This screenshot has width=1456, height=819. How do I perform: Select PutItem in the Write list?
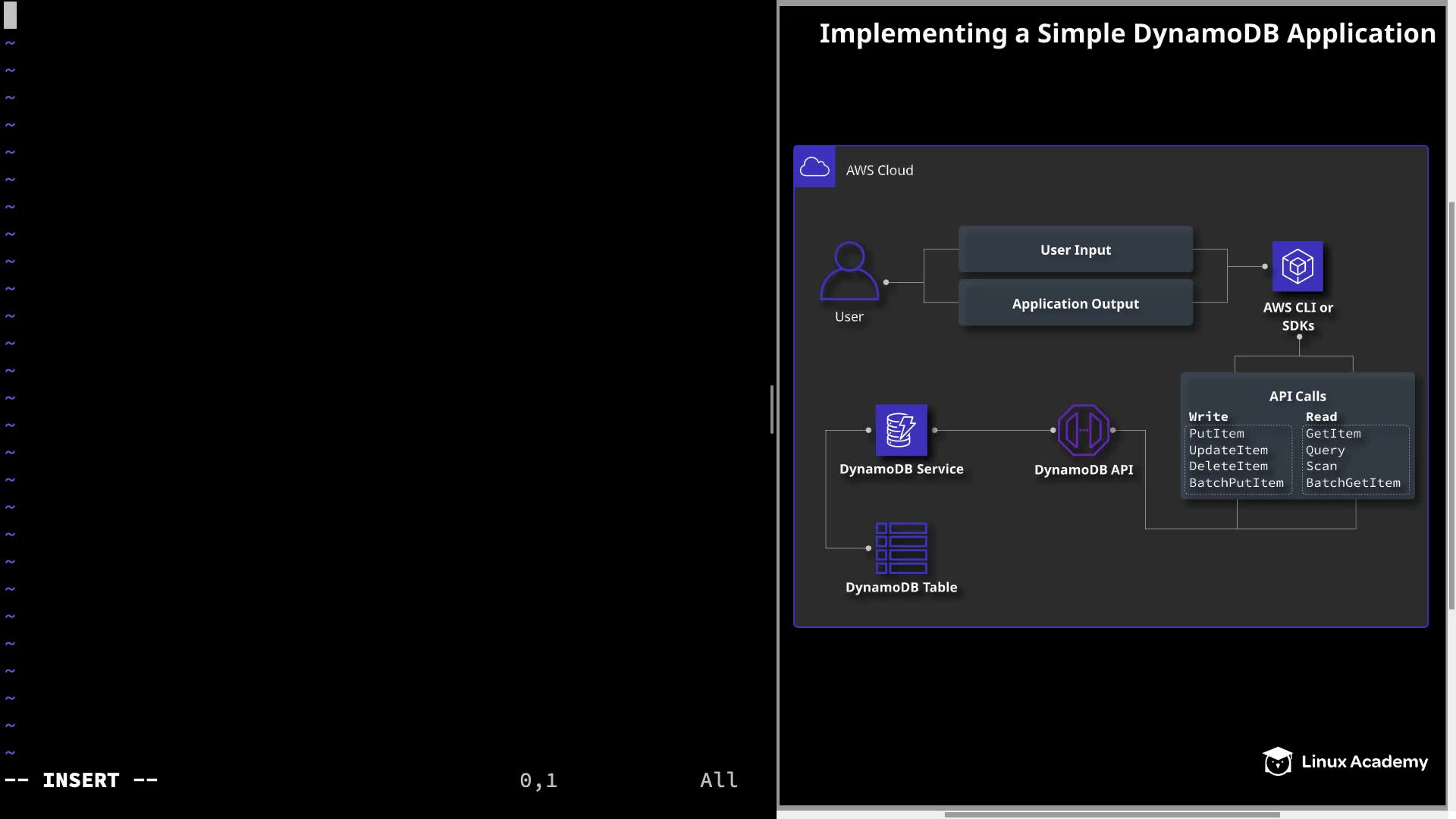tap(1216, 434)
